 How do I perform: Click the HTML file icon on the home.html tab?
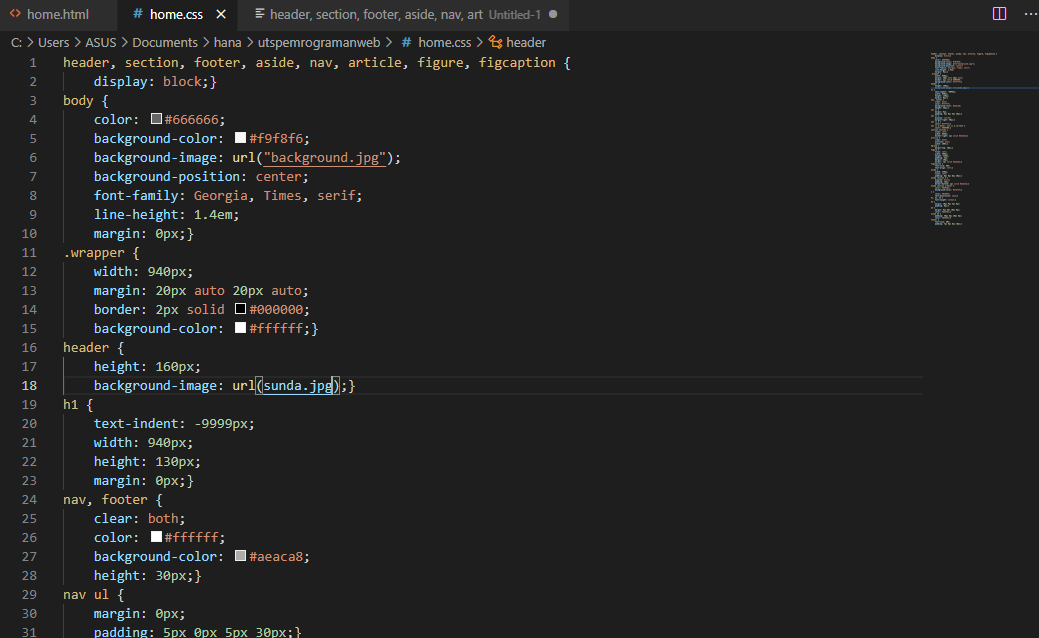[15, 13]
